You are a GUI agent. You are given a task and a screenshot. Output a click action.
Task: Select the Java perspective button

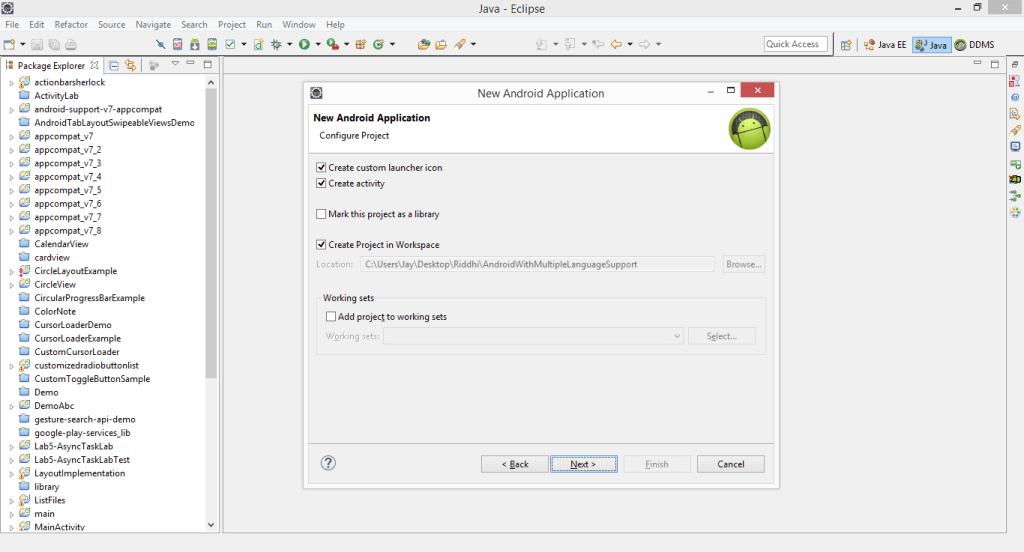click(x=931, y=44)
